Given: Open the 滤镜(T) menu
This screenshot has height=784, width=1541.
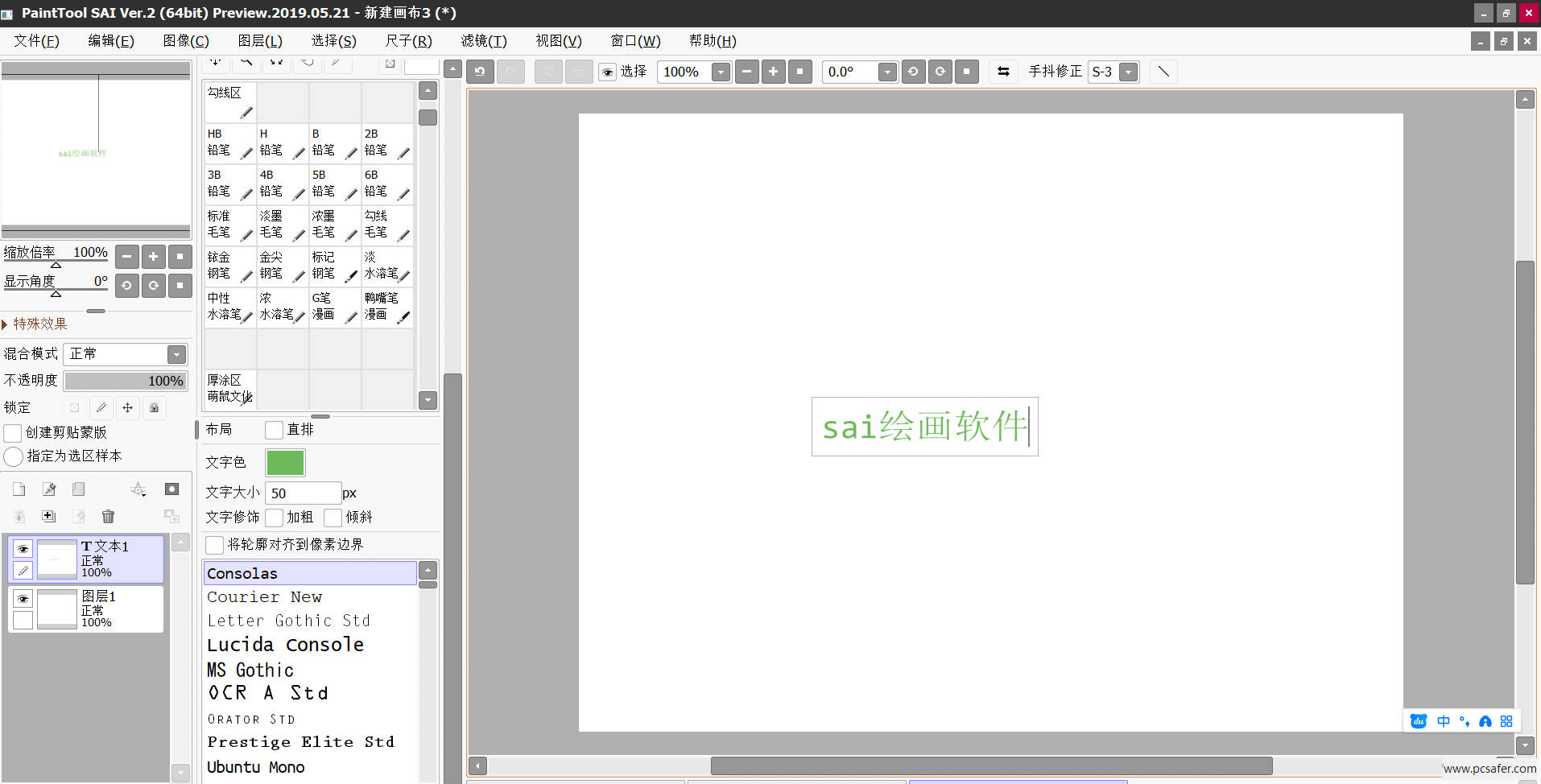Looking at the screenshot, I should 484,41.
